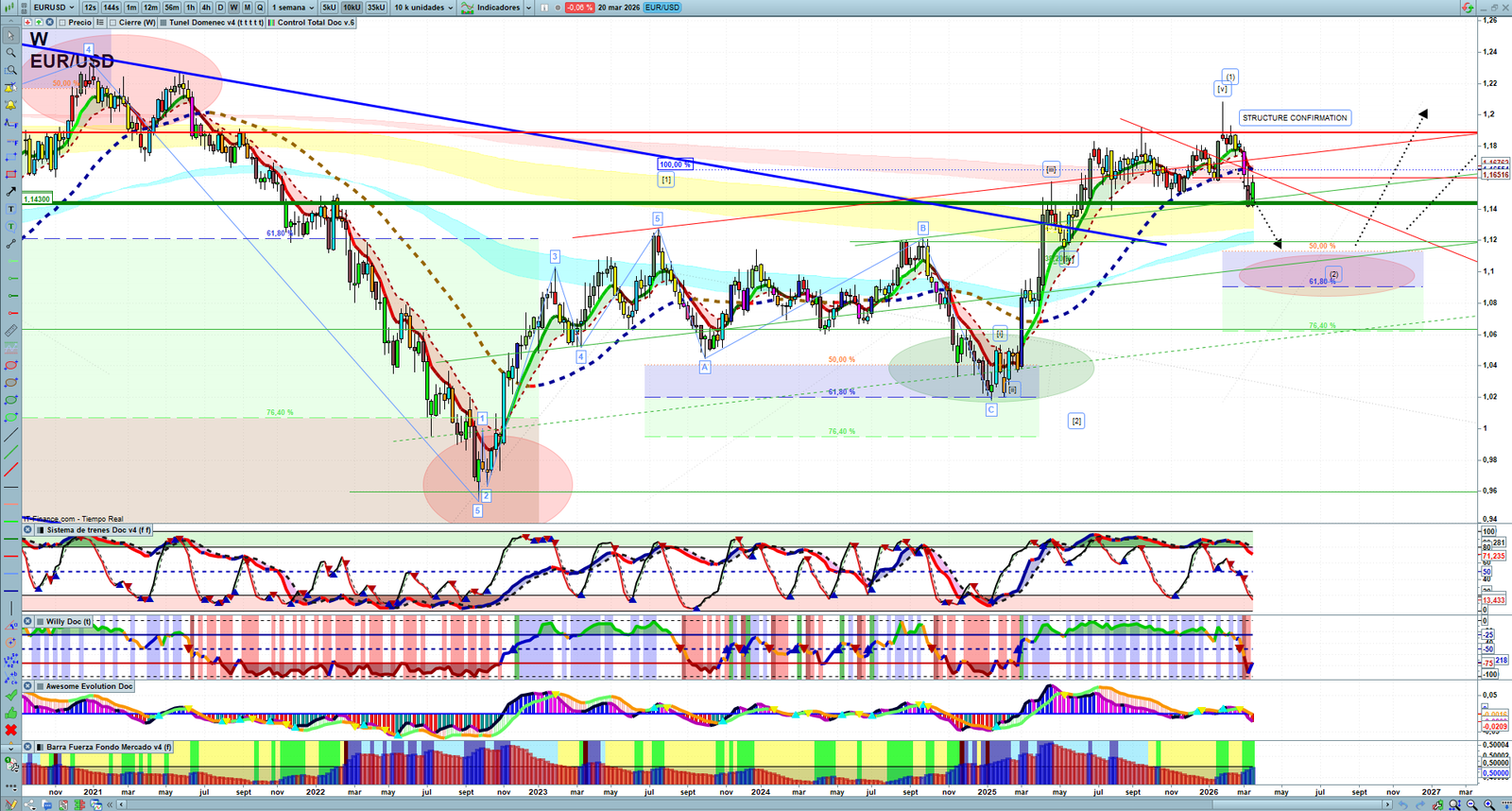Select the text T annotation tool

point(10,209)
